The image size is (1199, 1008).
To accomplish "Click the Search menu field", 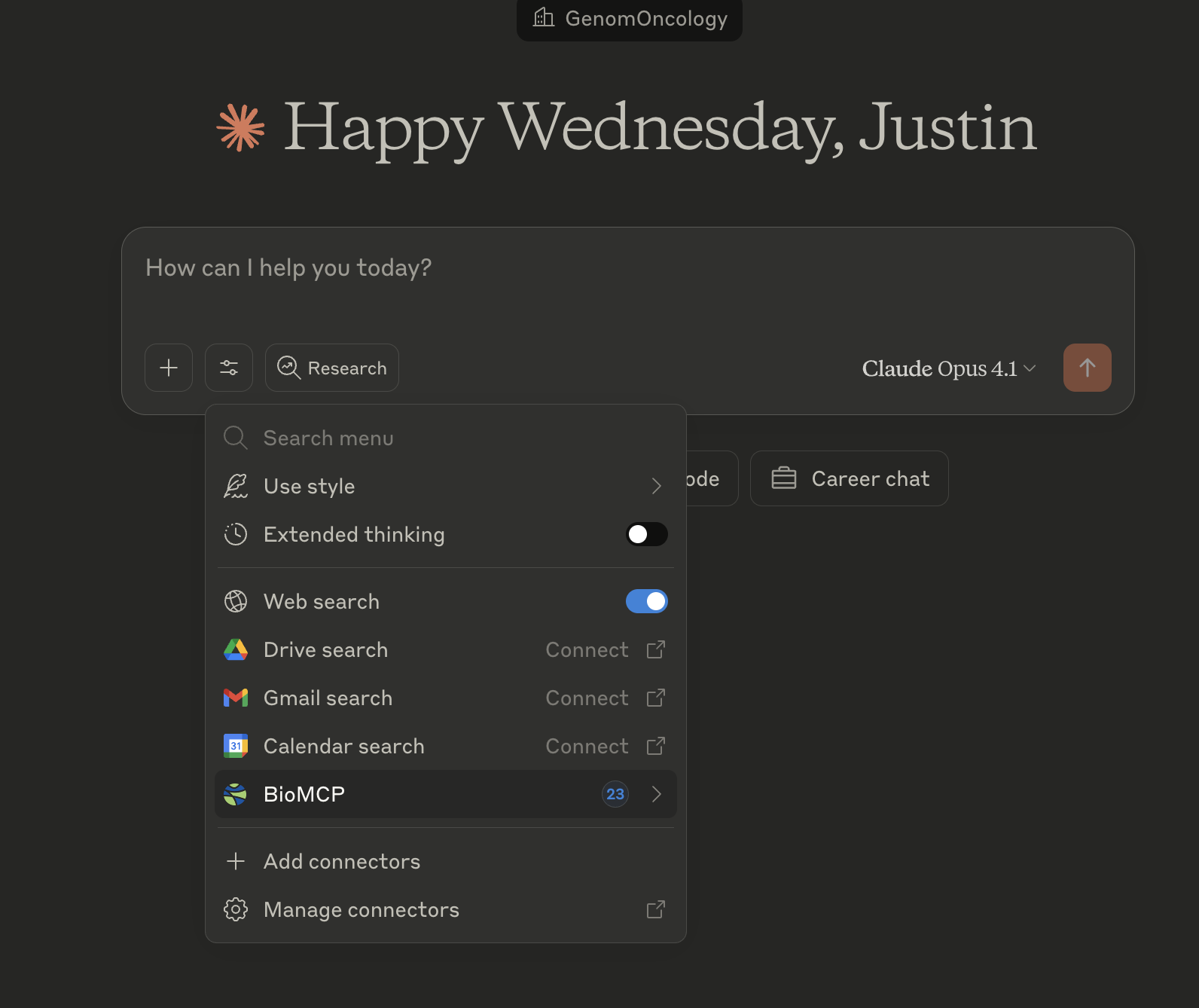I will pyautogui.click(x=446, y=438).
